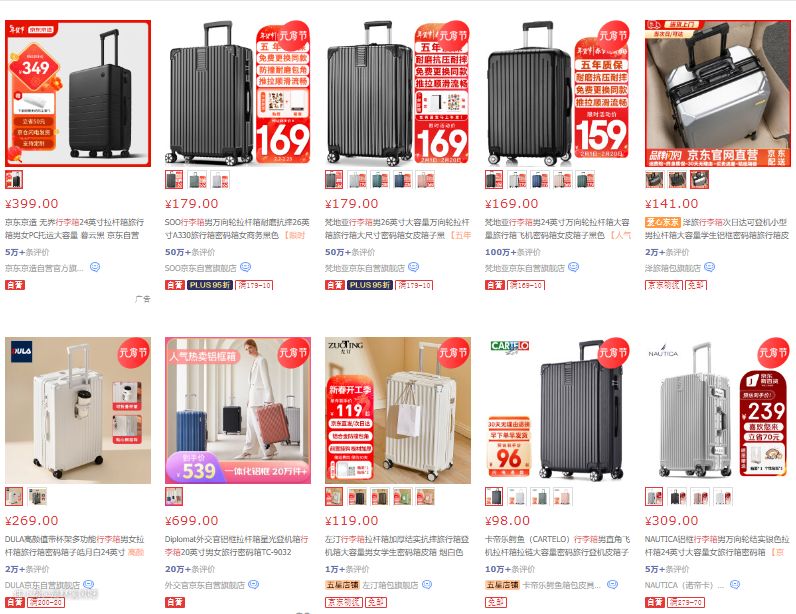Contact seller icon beside 外交官京东自营旗舰店

click(x=253, y=585)
